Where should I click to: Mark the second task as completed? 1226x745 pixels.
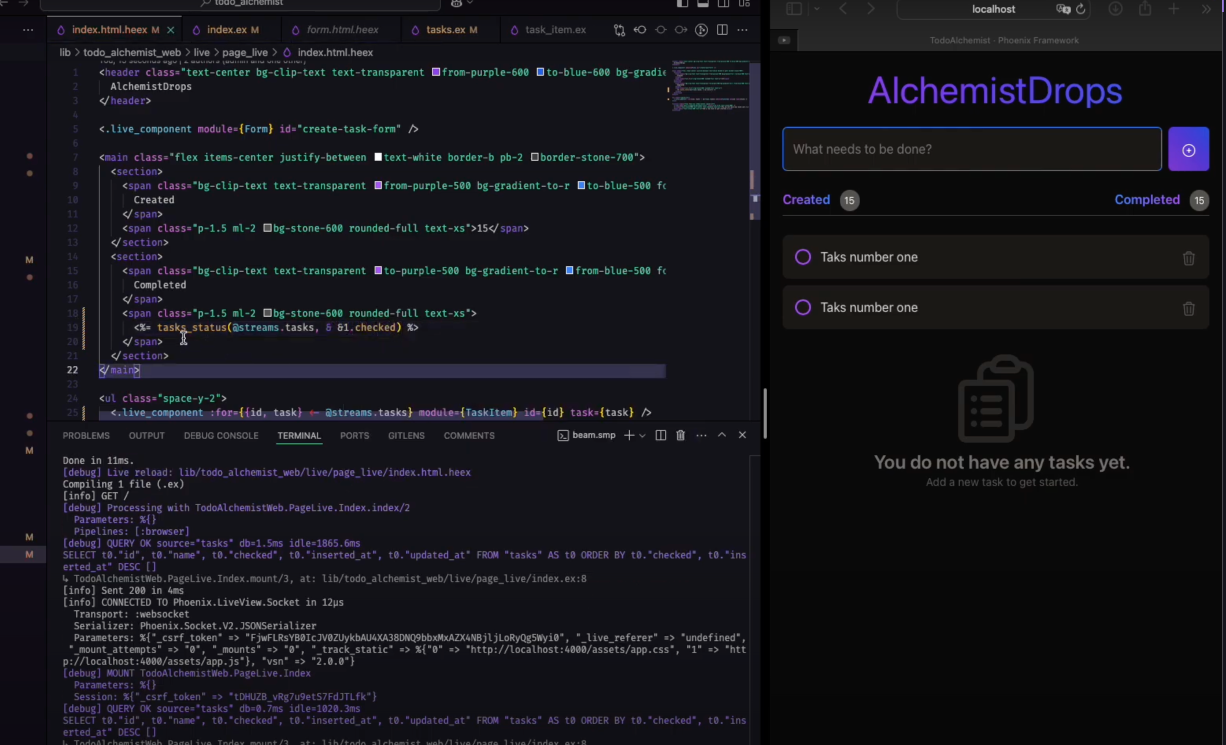[802, 308]
